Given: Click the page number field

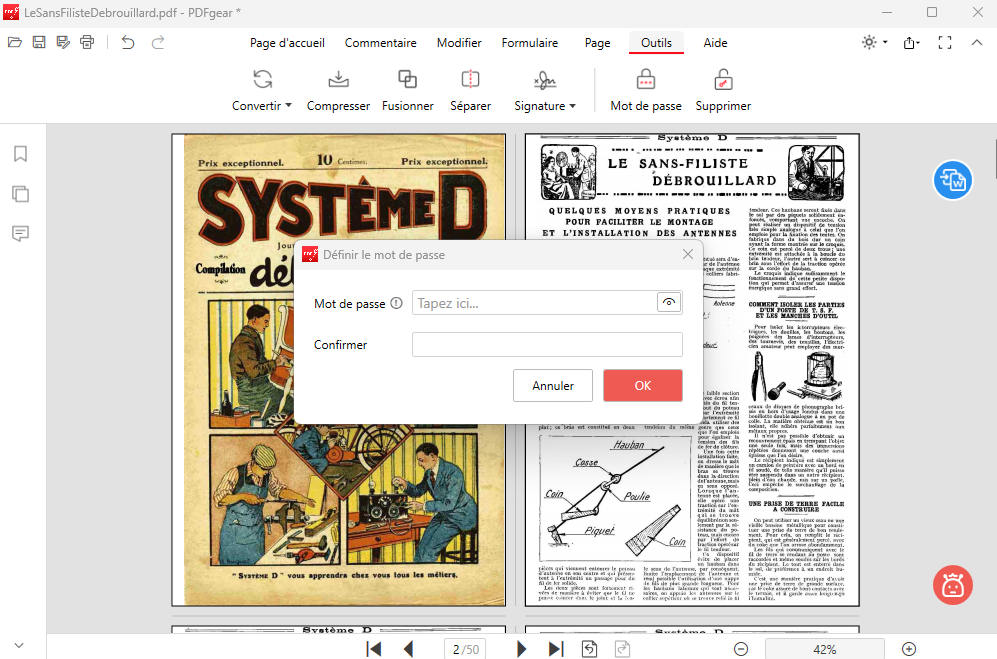Looking at the screenshot, I should [465, 649].
